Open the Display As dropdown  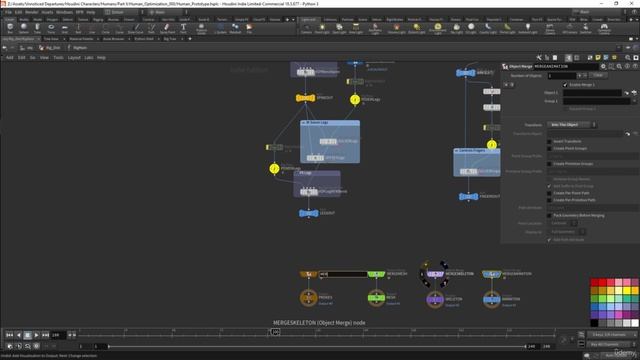click(568, 232)
